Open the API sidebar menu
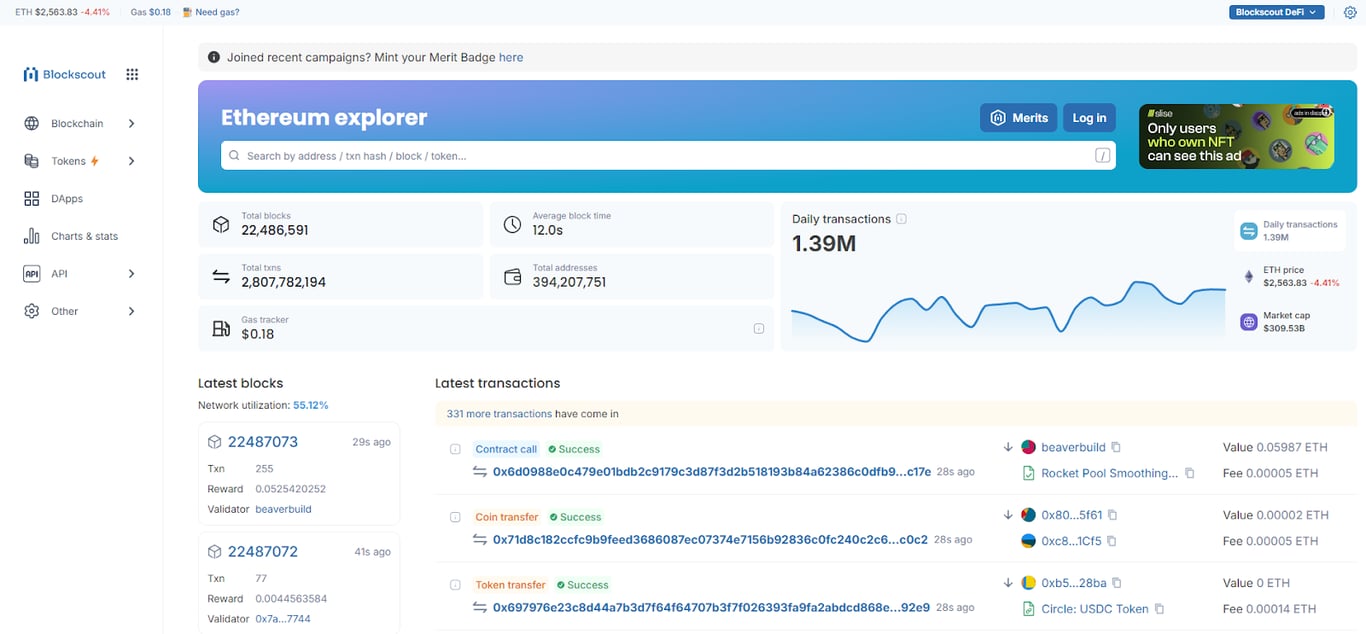The image size is (1366, 634). click(80, 274)
